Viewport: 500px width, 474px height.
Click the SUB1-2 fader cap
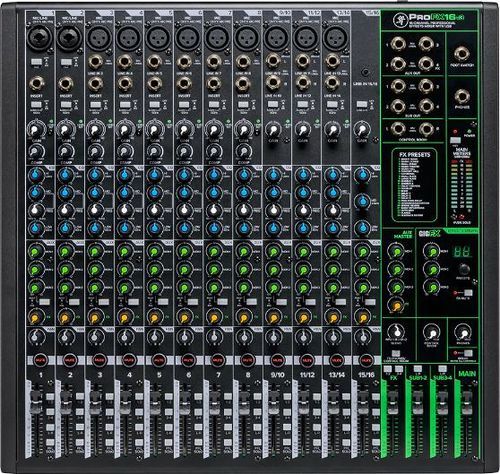(417, 402)
